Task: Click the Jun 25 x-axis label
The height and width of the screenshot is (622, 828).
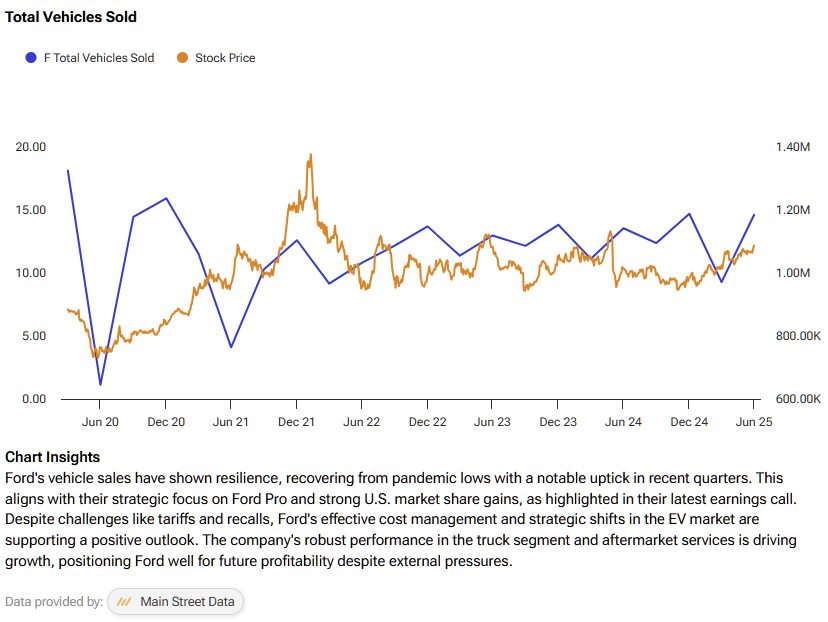Action: [754, 422]
